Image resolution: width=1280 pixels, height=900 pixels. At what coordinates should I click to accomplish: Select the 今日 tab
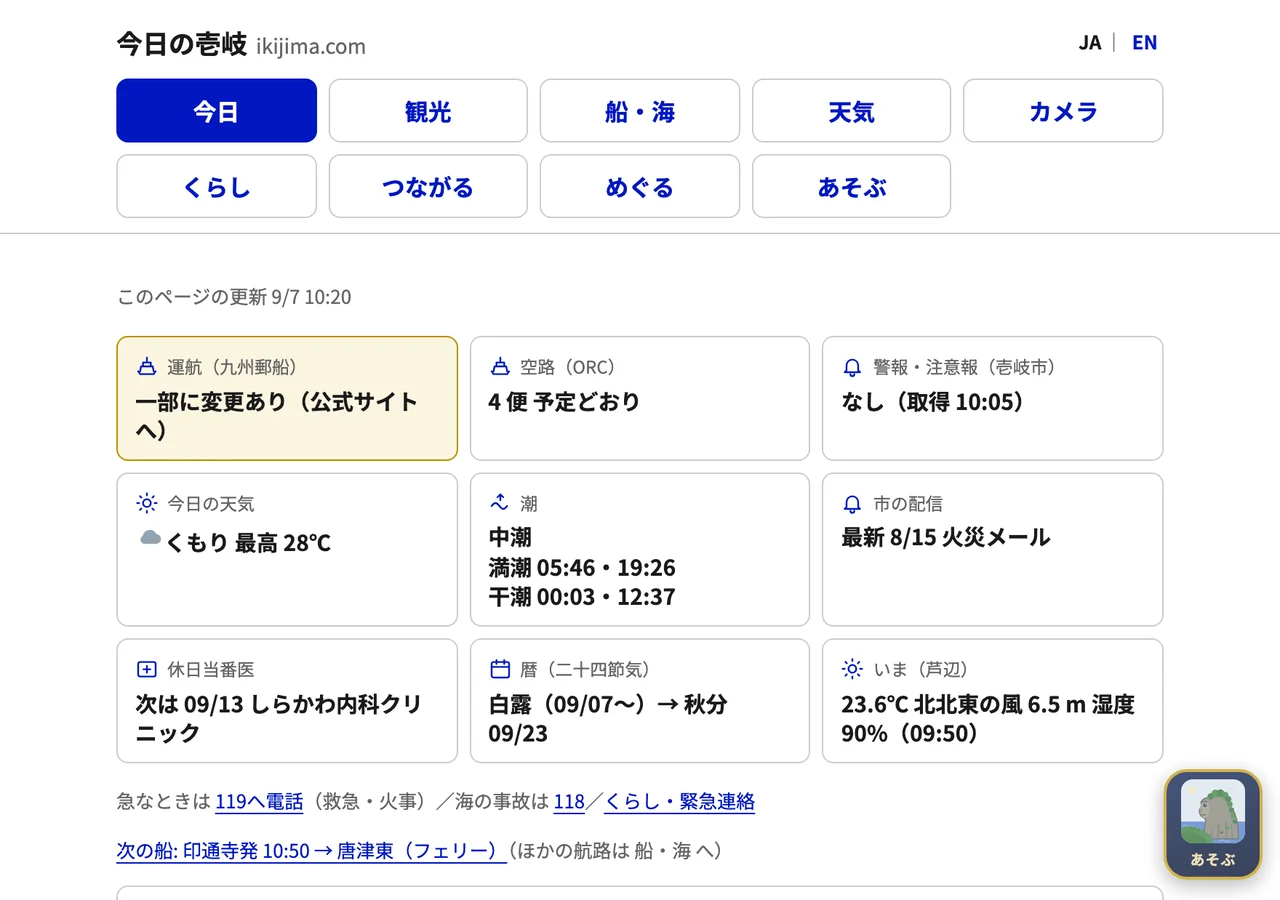pos(216,111)
